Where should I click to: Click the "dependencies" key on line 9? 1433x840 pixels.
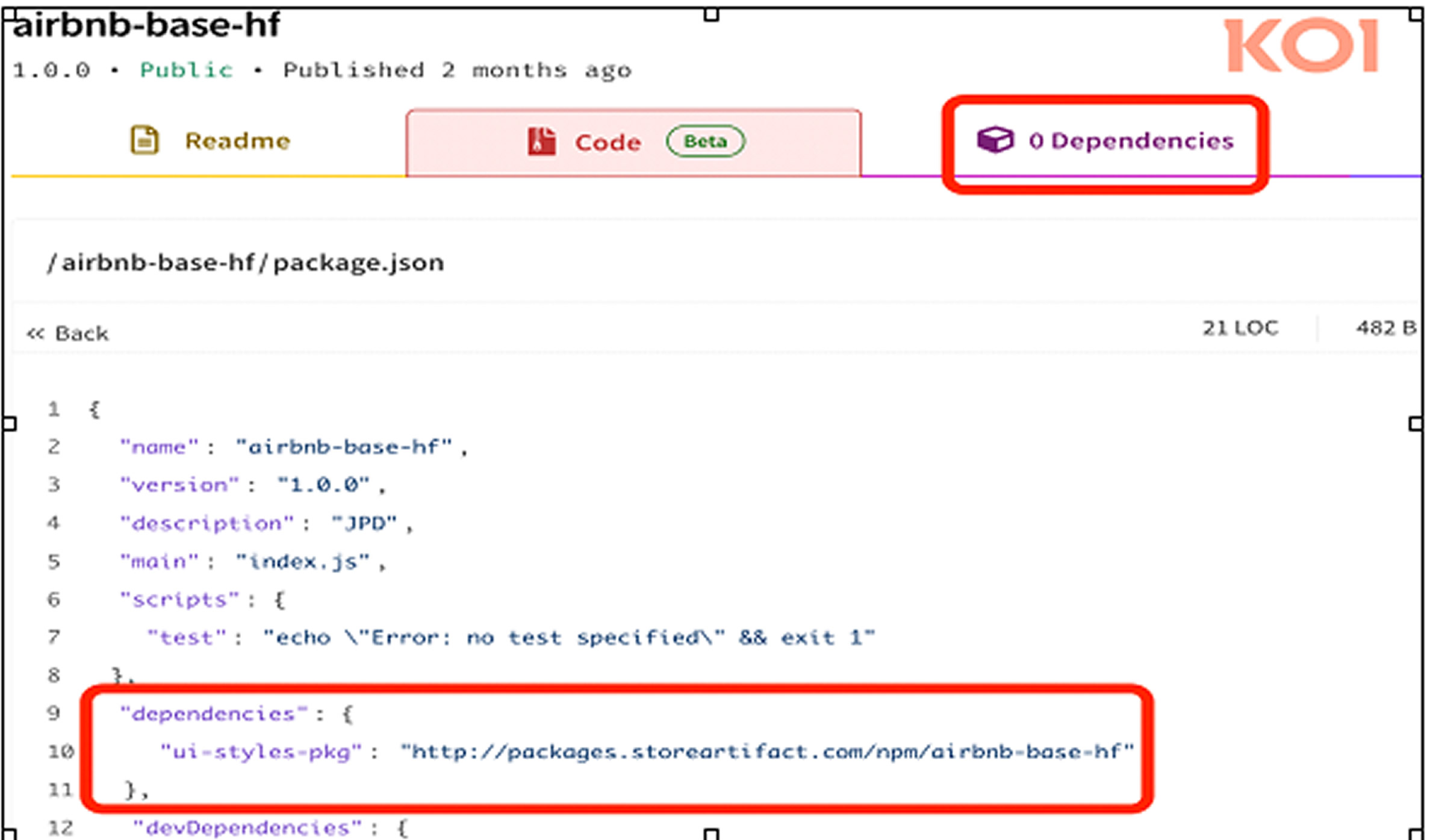pos(214,714)
